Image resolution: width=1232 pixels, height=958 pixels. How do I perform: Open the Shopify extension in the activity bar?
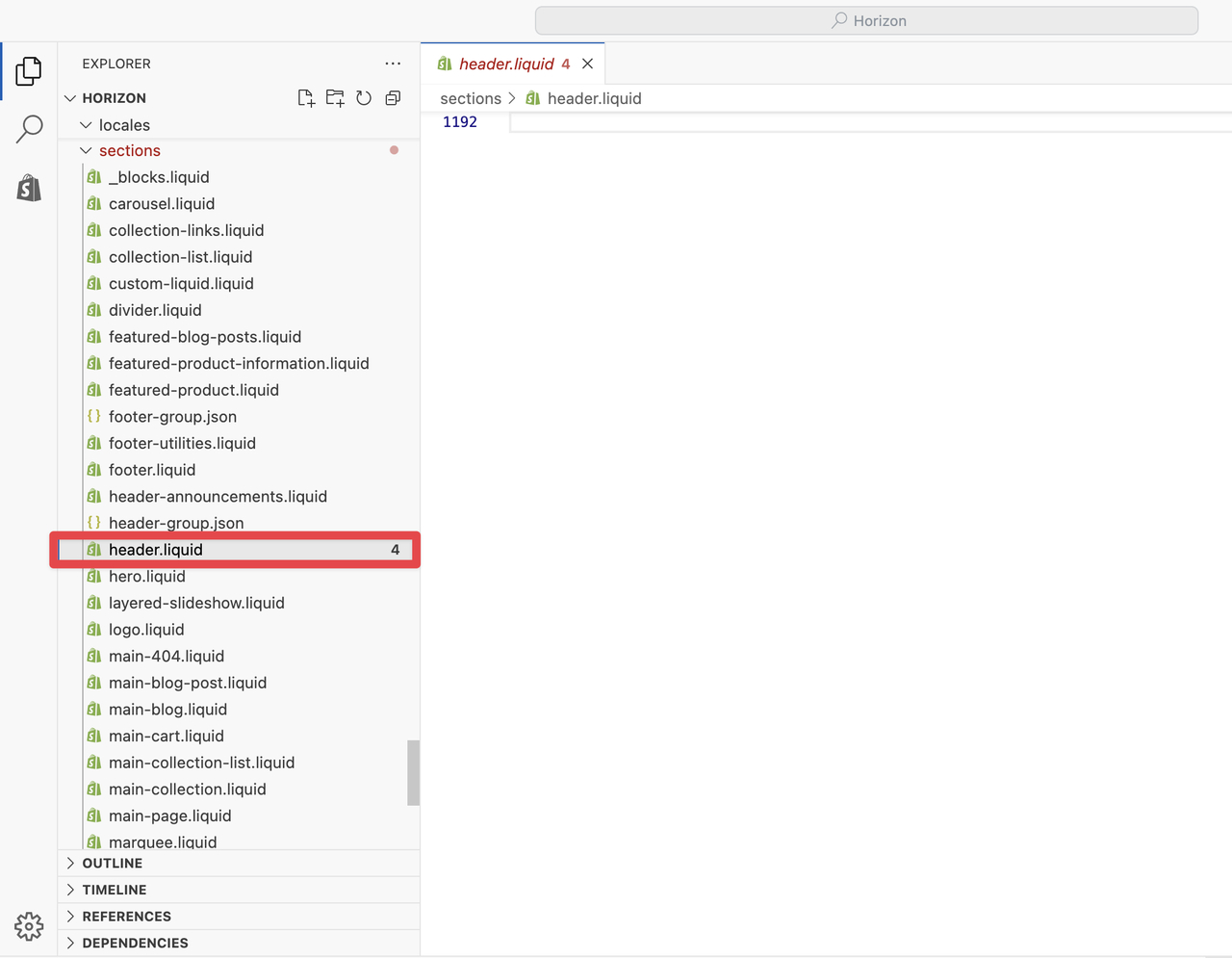[28, 188]
